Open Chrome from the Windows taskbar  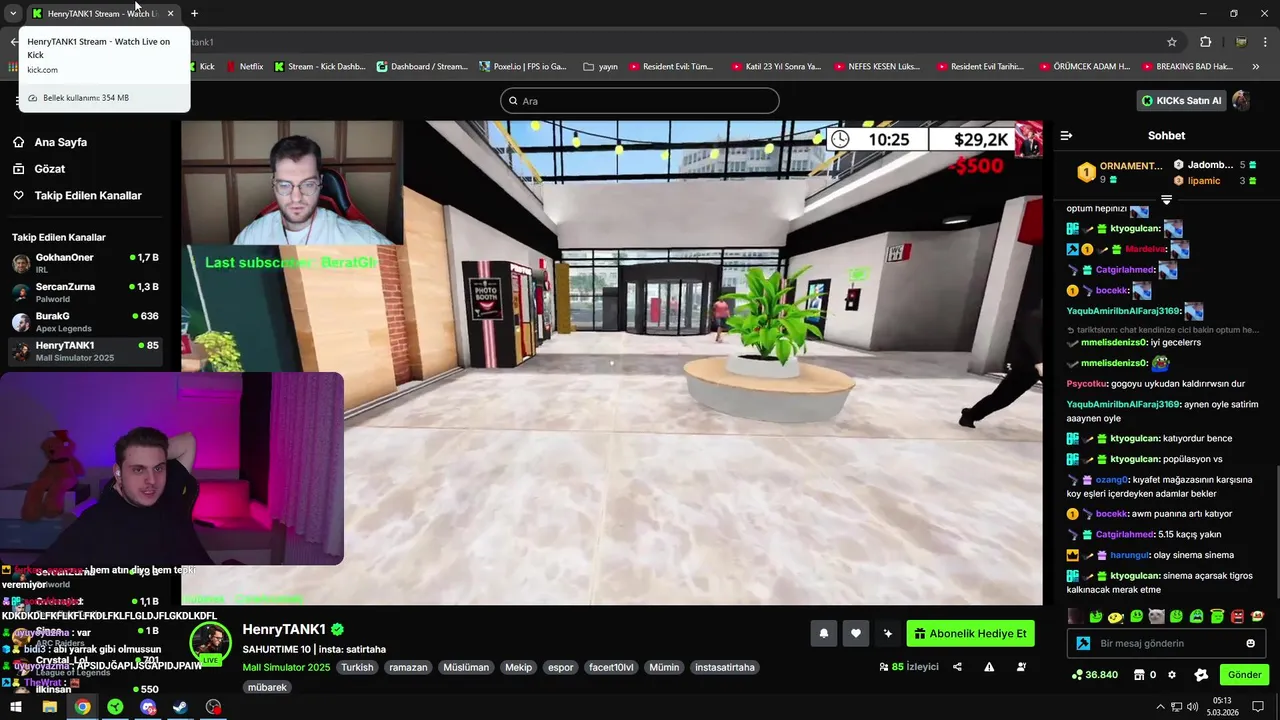click(82, 707)
